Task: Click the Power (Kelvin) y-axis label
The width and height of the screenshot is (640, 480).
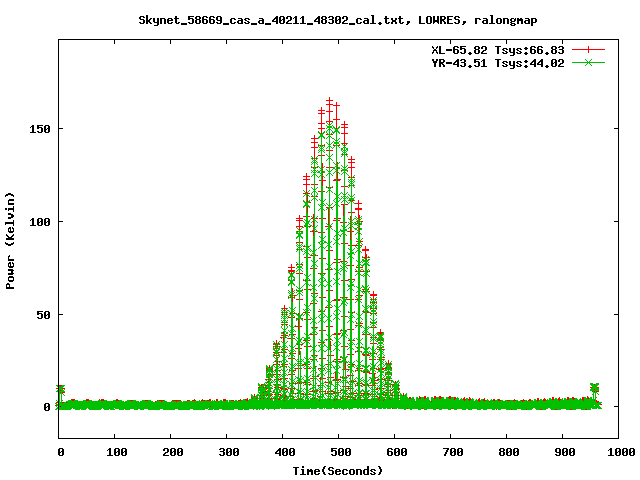Action: coord(10,241)
